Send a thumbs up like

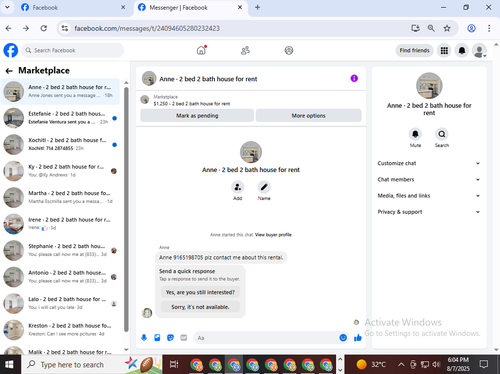(358, 338)
